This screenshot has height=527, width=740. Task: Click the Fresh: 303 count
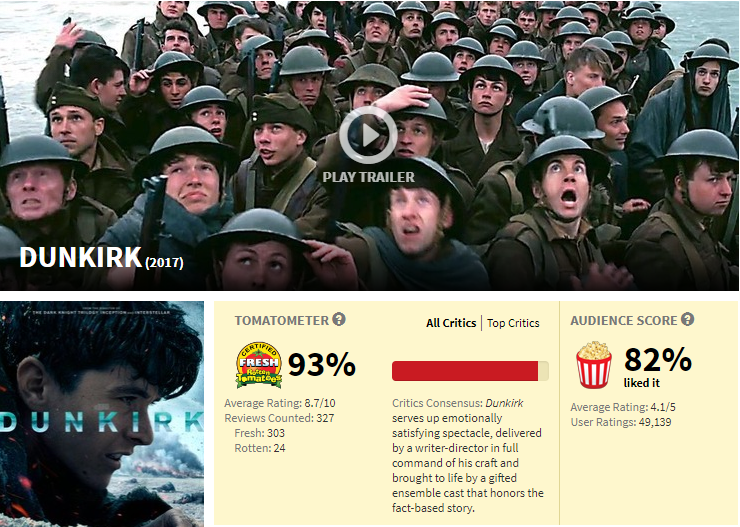pos(260,433)
